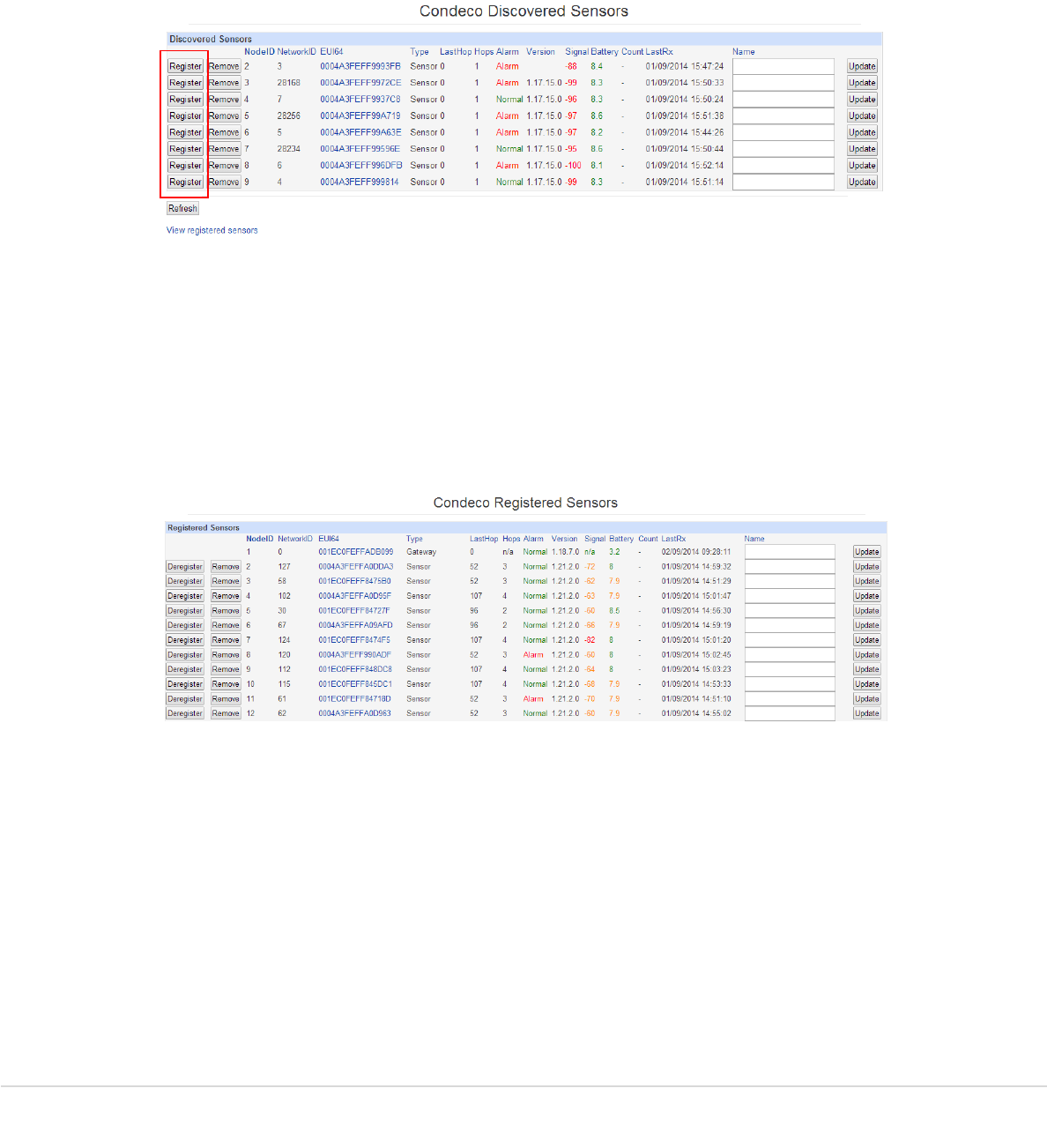Update registered sensor 001EC0FEFF84718D

click(x=867, y=699)
